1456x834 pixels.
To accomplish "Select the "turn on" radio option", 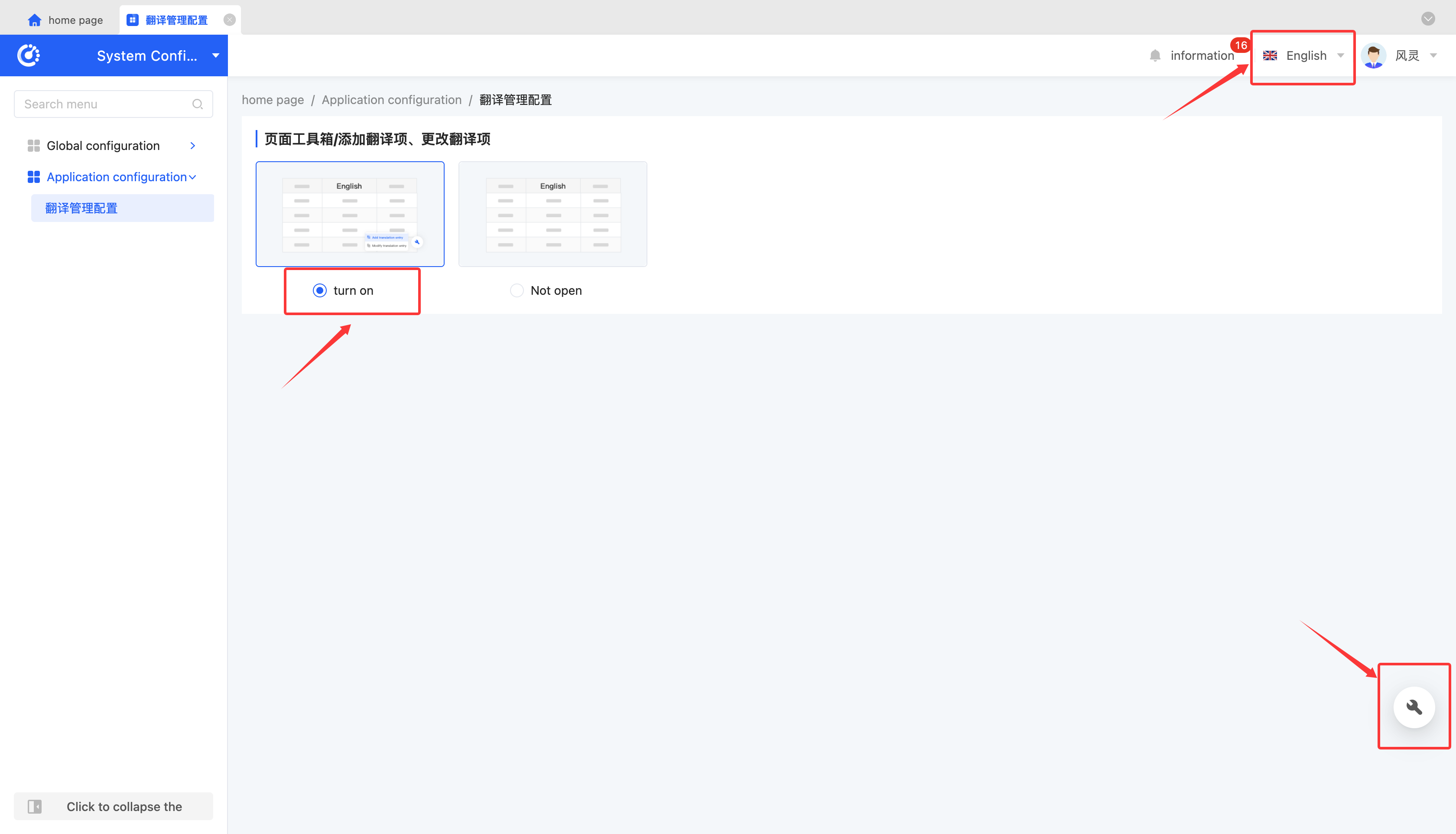I will [x=320, y=290].
